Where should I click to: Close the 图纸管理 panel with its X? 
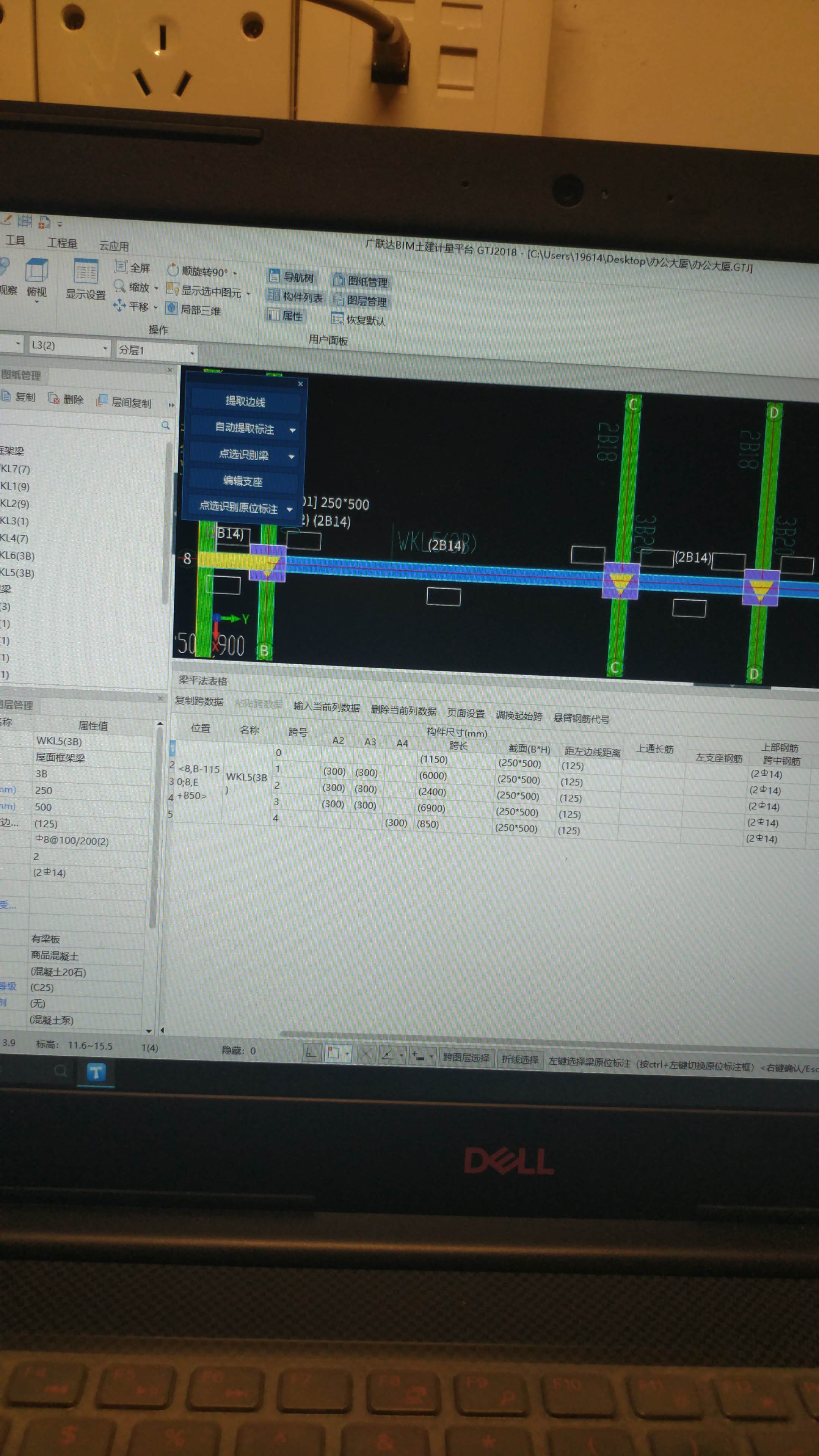[170, 370]
